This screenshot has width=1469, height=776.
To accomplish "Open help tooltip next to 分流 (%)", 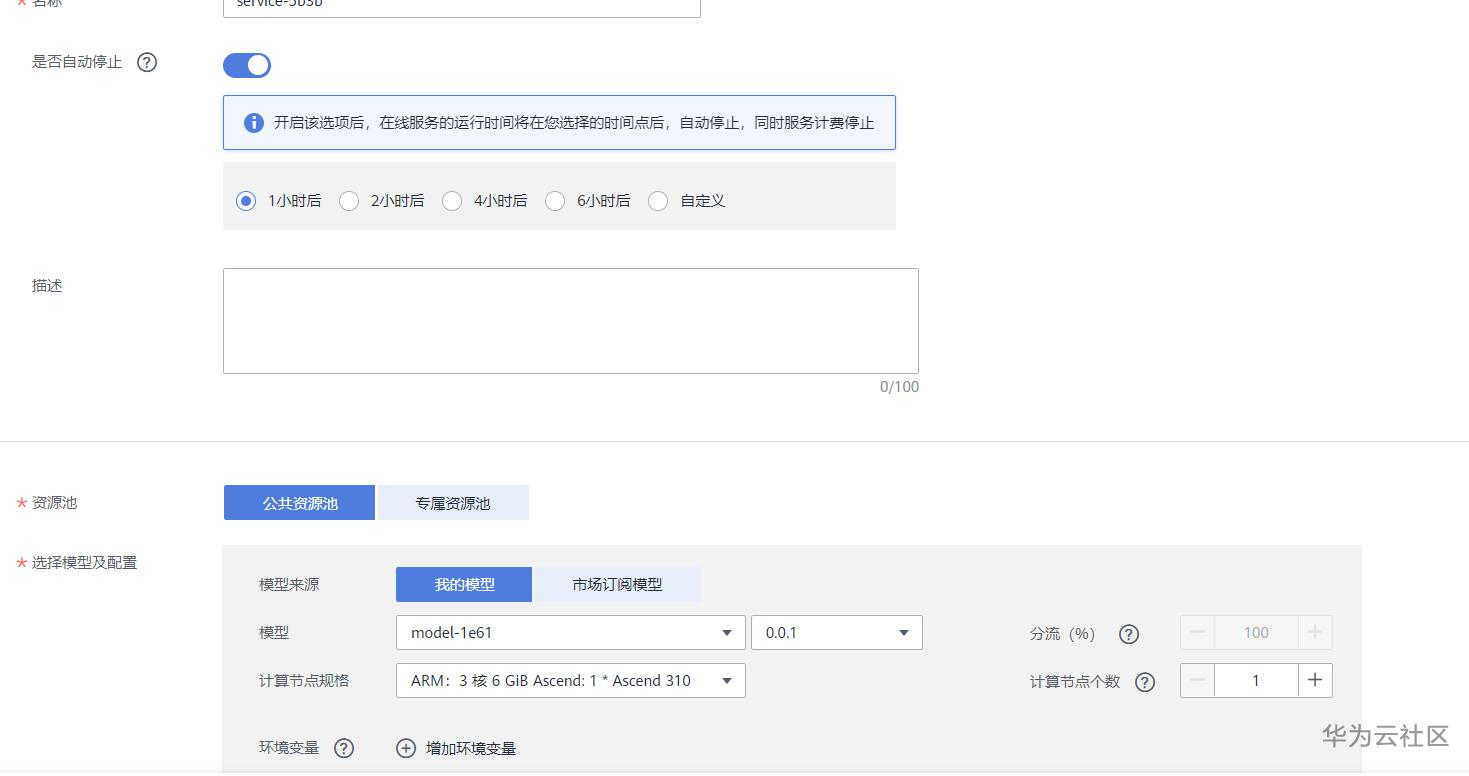I will [1128, 634].
